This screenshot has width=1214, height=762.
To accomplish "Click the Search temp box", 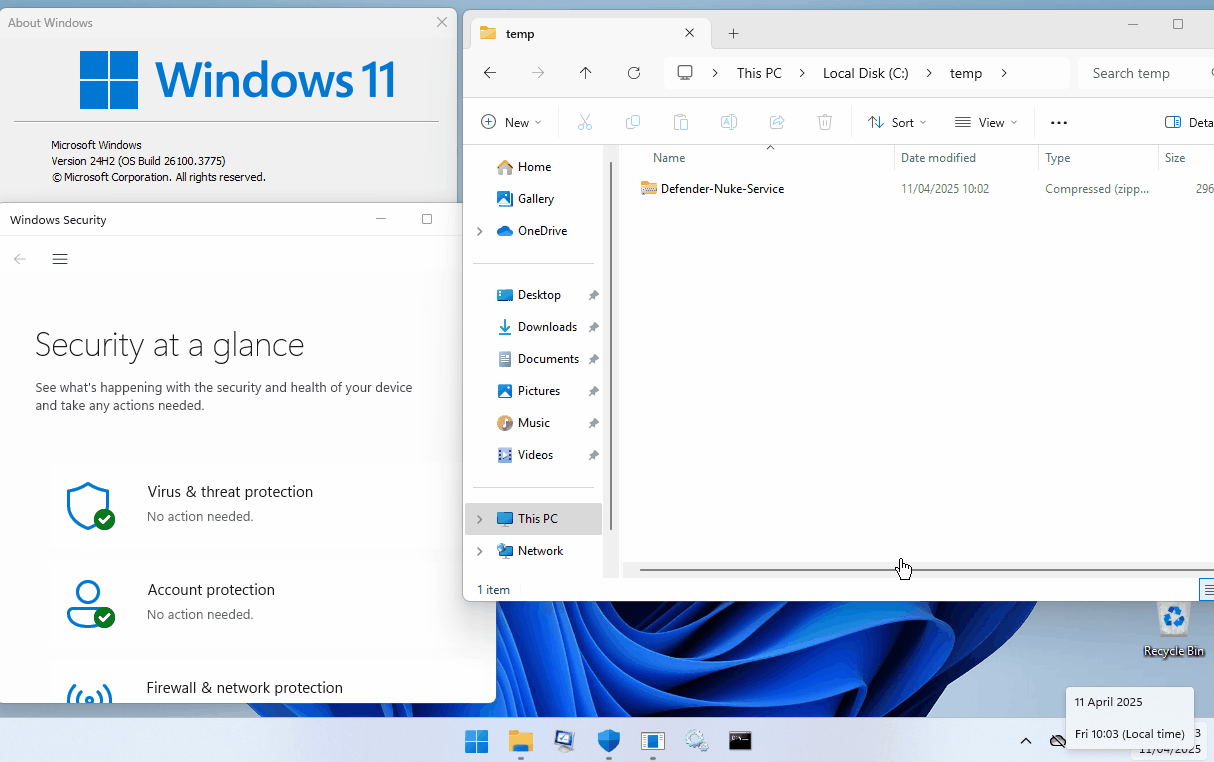I will point(1146,73).
